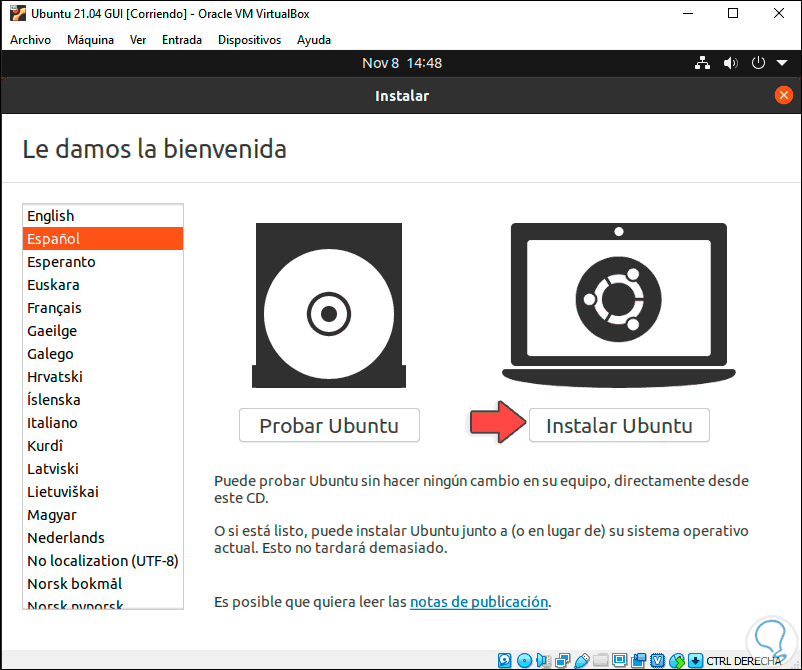Screen dimensions: 802x670
Task: Open the USB devices status icon
Action: [582, 660]
